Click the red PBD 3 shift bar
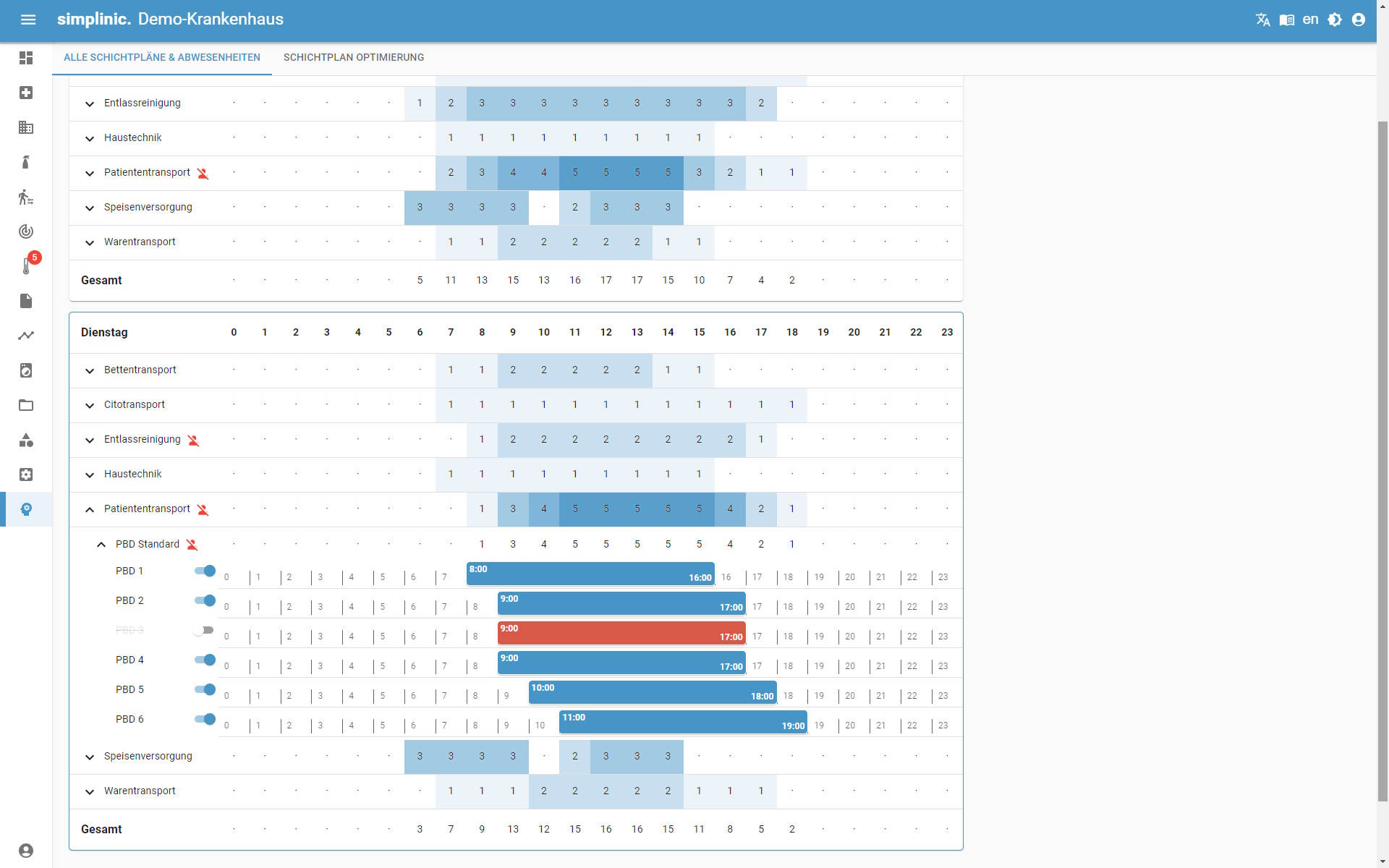The height and width of the screenshot is (868, 1389). click(621, 633)
